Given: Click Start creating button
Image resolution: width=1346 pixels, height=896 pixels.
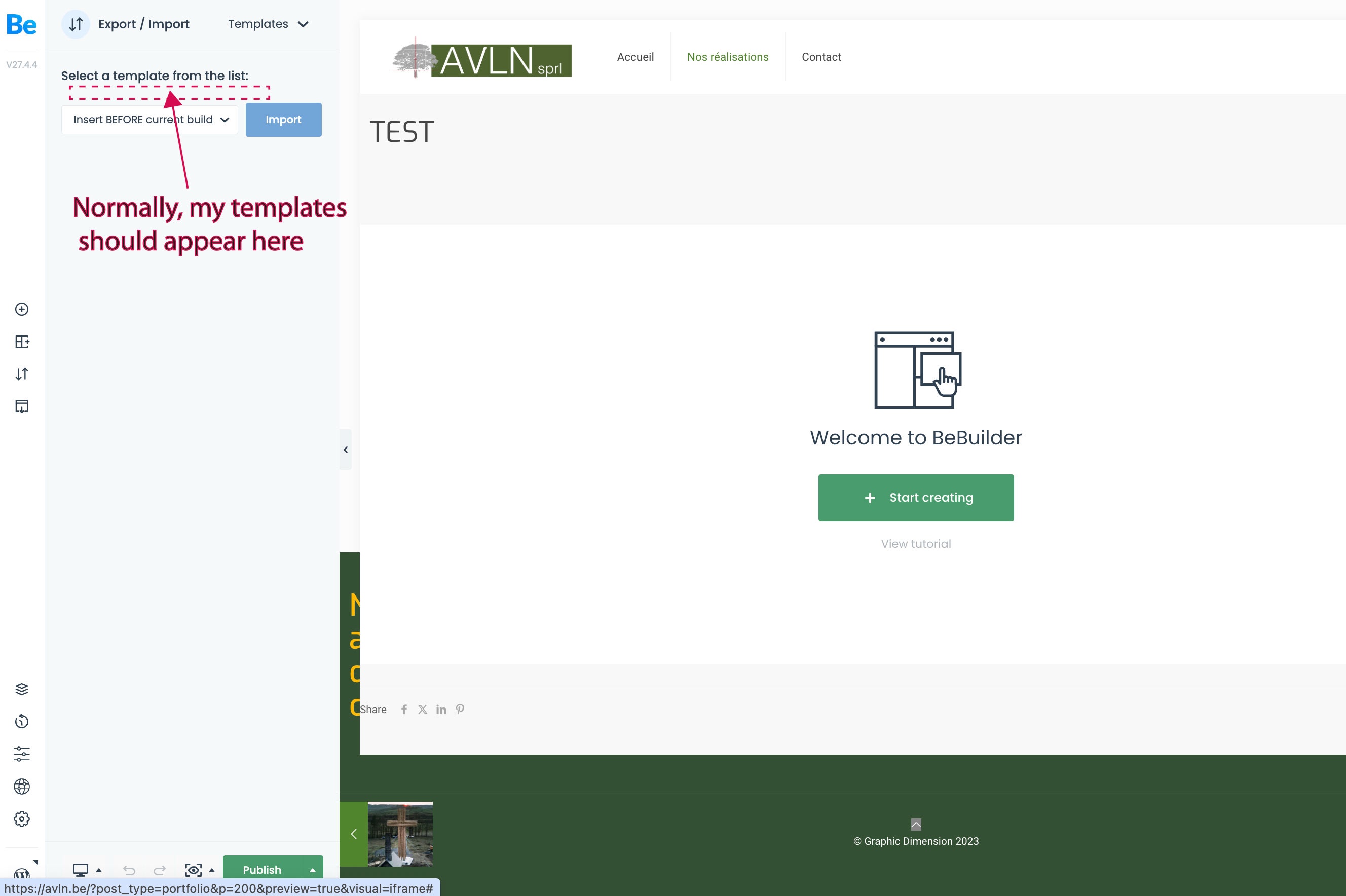Looking at the screenshot, I should pyautogui.click(x=916, y=497).
